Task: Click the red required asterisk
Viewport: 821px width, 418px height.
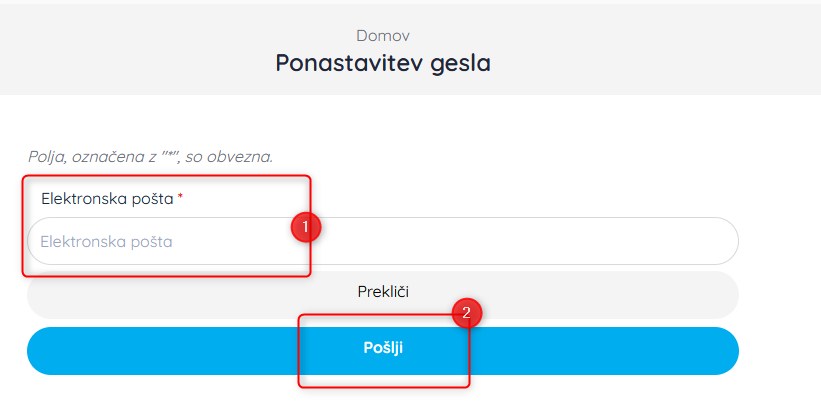Action: tap(180, 197)
